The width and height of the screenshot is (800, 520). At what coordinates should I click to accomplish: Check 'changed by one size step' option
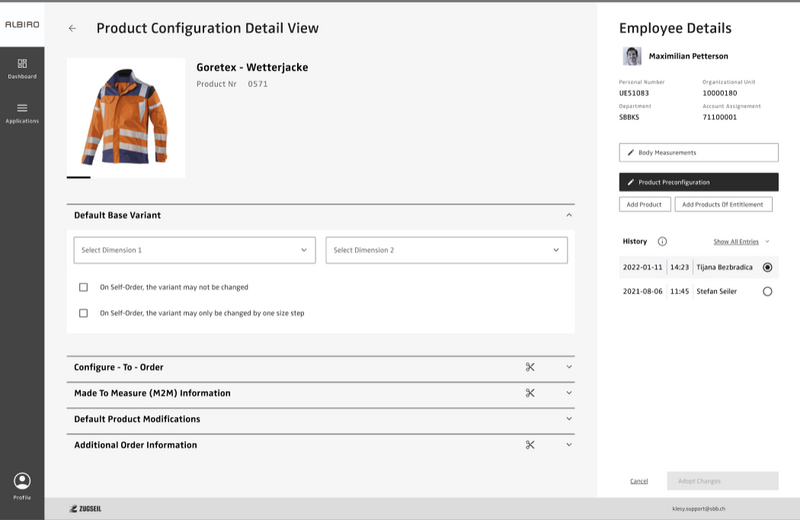pos(84,313)
